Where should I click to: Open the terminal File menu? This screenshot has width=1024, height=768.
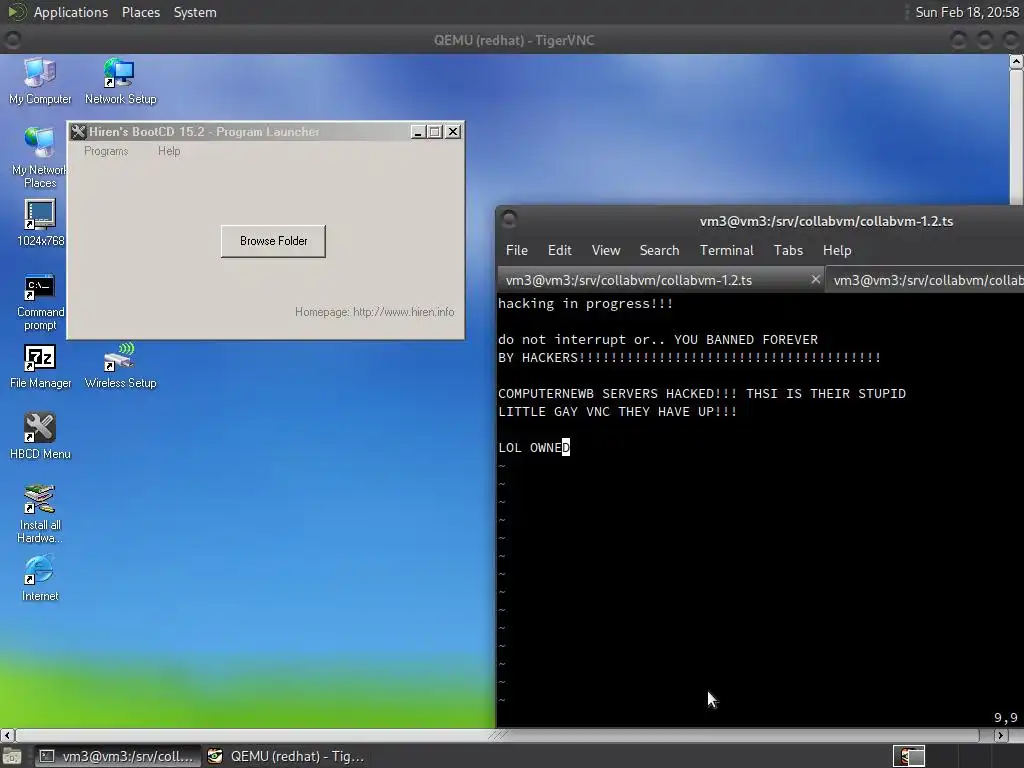coord(517,250)
